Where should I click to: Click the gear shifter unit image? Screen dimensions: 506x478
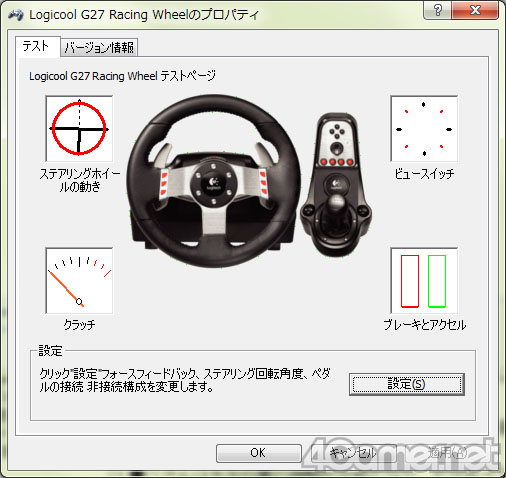point(336,185)
